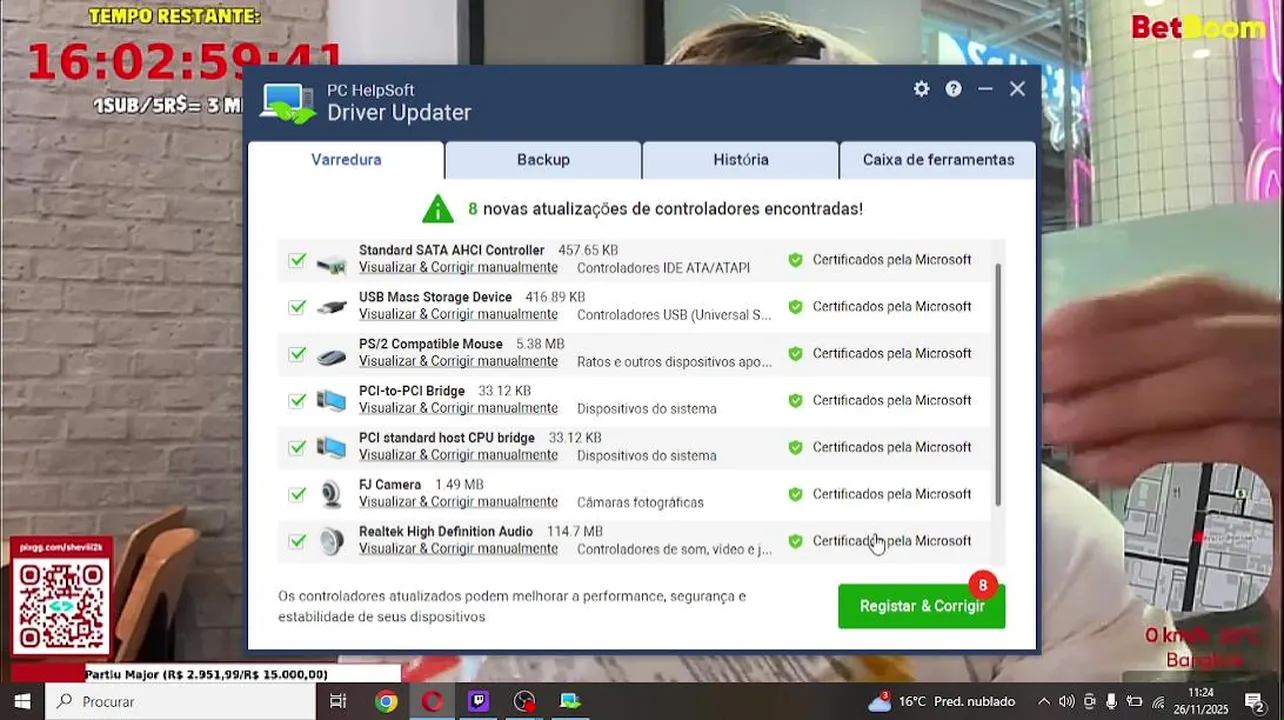Click the Standard SATA AHCI Controller name

451,251
